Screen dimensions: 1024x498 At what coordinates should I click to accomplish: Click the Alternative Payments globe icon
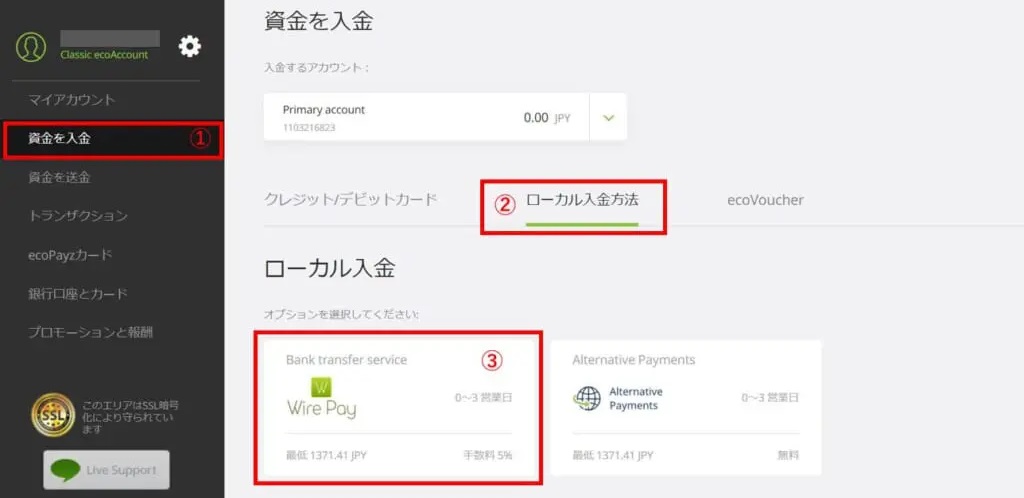587,398
